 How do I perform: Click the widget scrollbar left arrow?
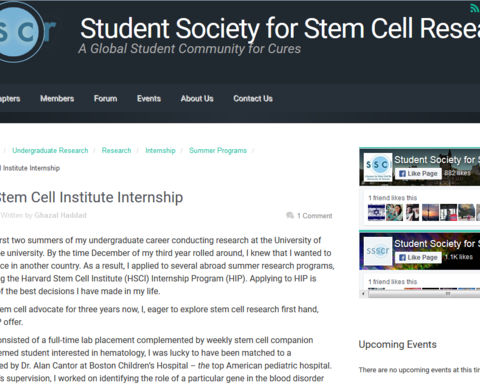[363, 294]
